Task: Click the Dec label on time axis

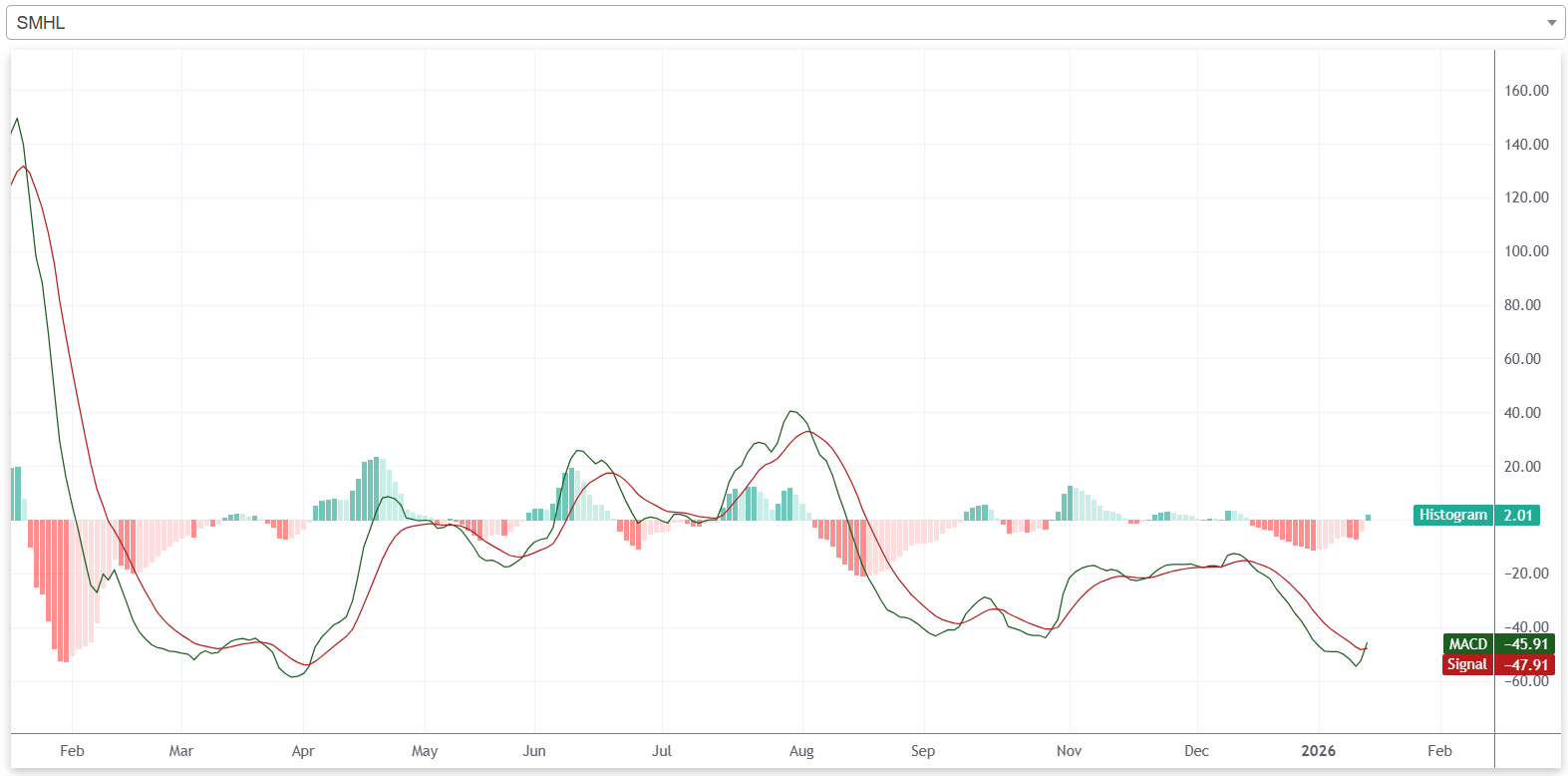Action: (1196, 751)
